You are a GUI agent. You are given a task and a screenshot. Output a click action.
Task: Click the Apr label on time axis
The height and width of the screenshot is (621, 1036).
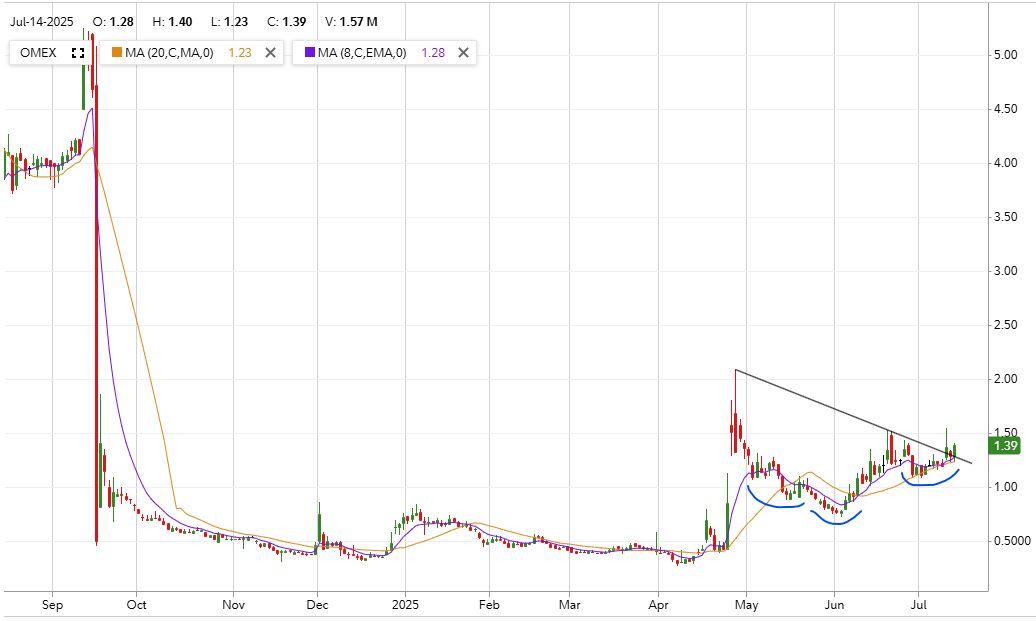[659, 604]
